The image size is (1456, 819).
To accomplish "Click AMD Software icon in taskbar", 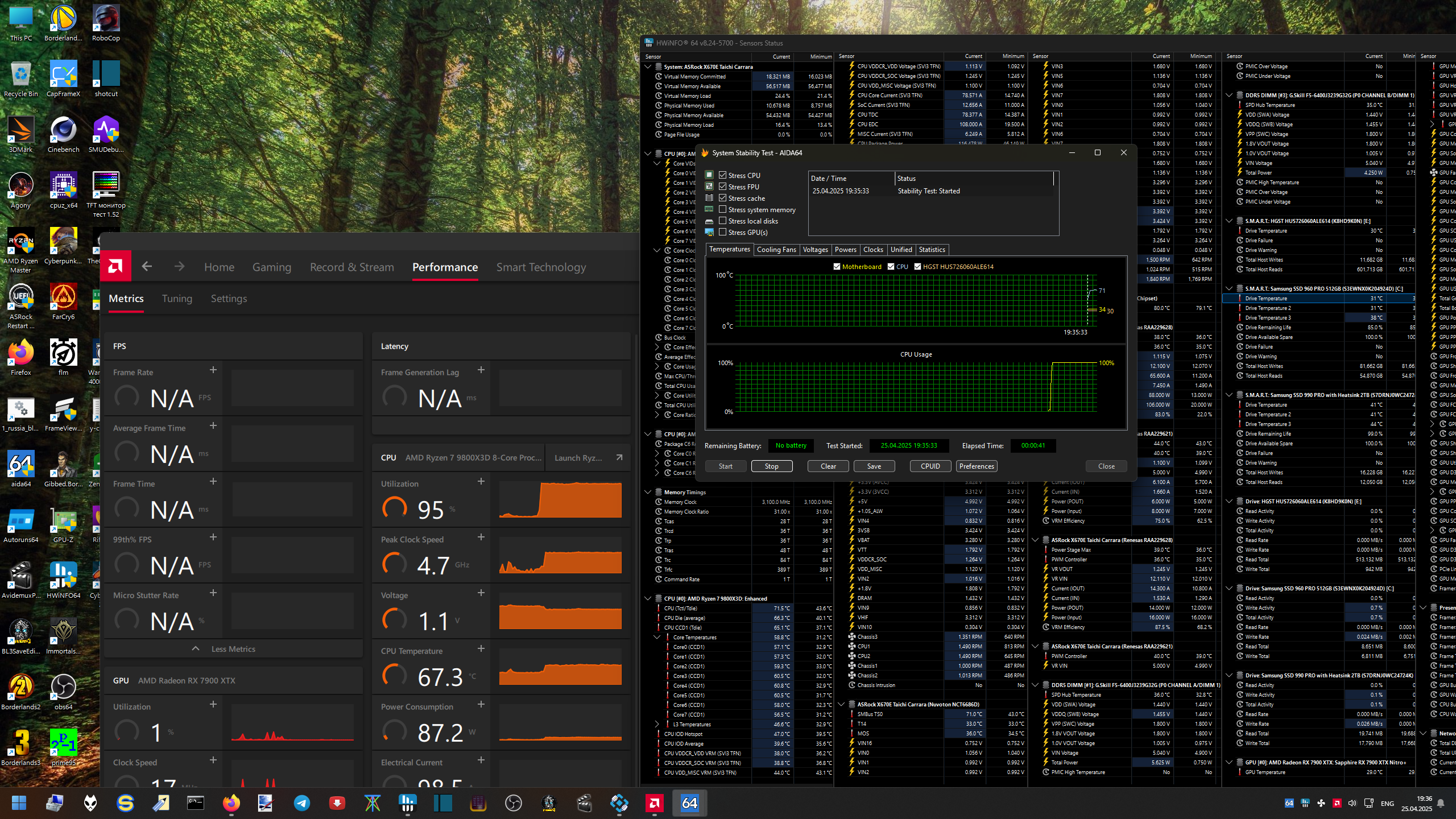I will click(x=654, y=803).
